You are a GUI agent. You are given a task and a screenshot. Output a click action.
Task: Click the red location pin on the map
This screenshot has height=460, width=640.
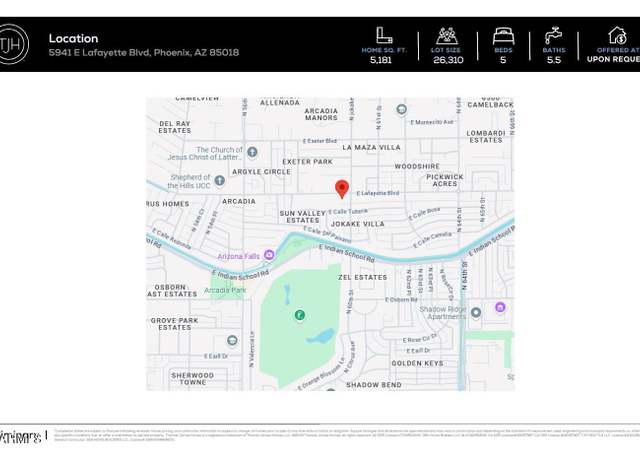(342, 189)
